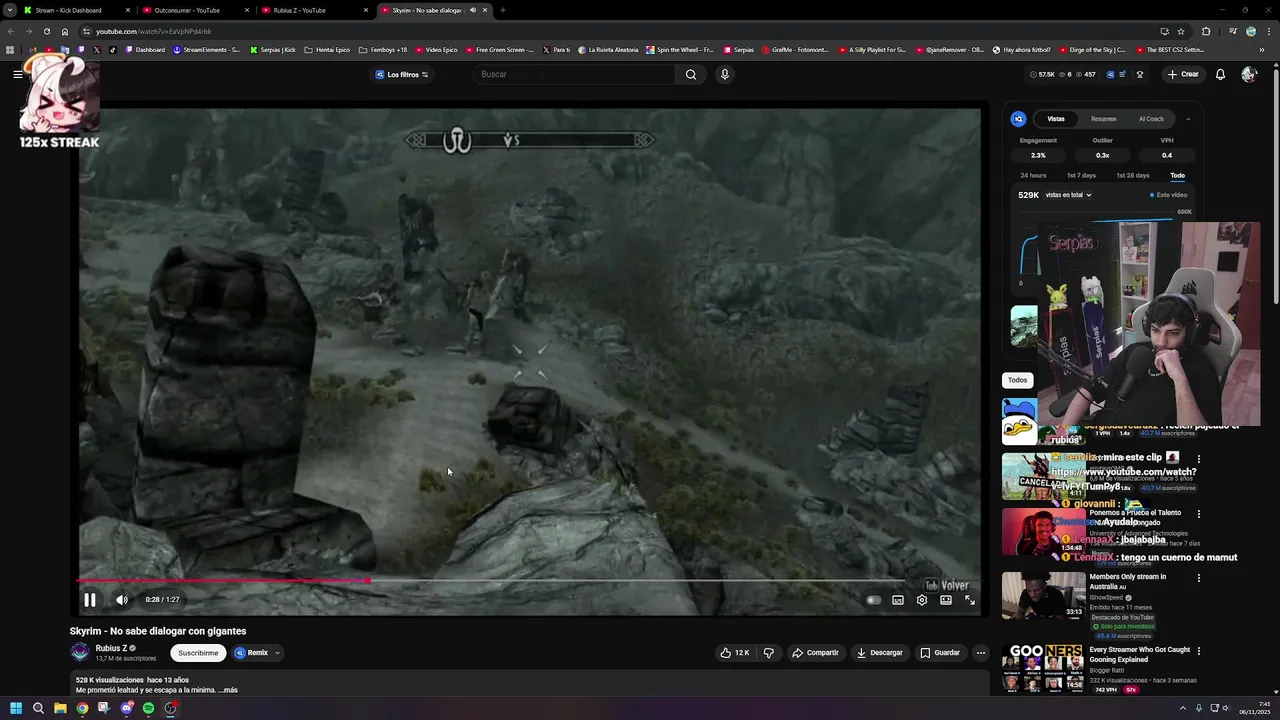Viewport: 1280px width, 720px height.
Task: Open a new browser tab
Action: [503, 10]
